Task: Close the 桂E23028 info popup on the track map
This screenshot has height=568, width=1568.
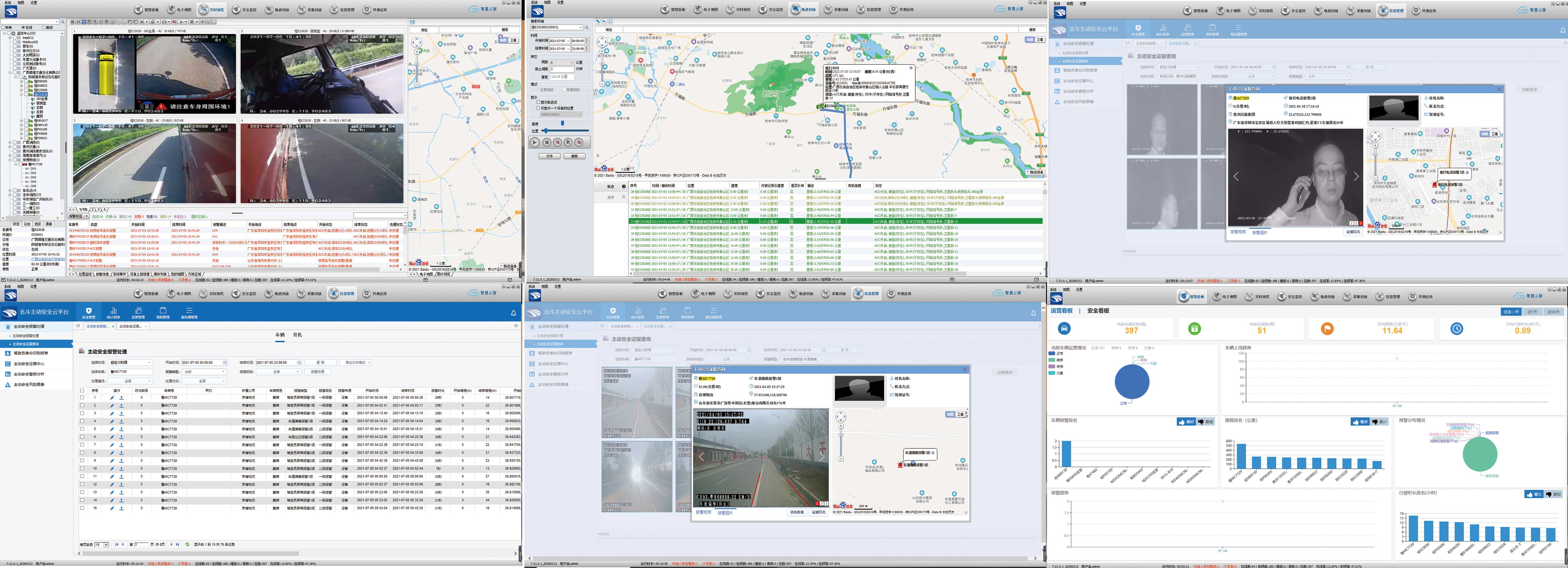Action: [x=910, y=68]
